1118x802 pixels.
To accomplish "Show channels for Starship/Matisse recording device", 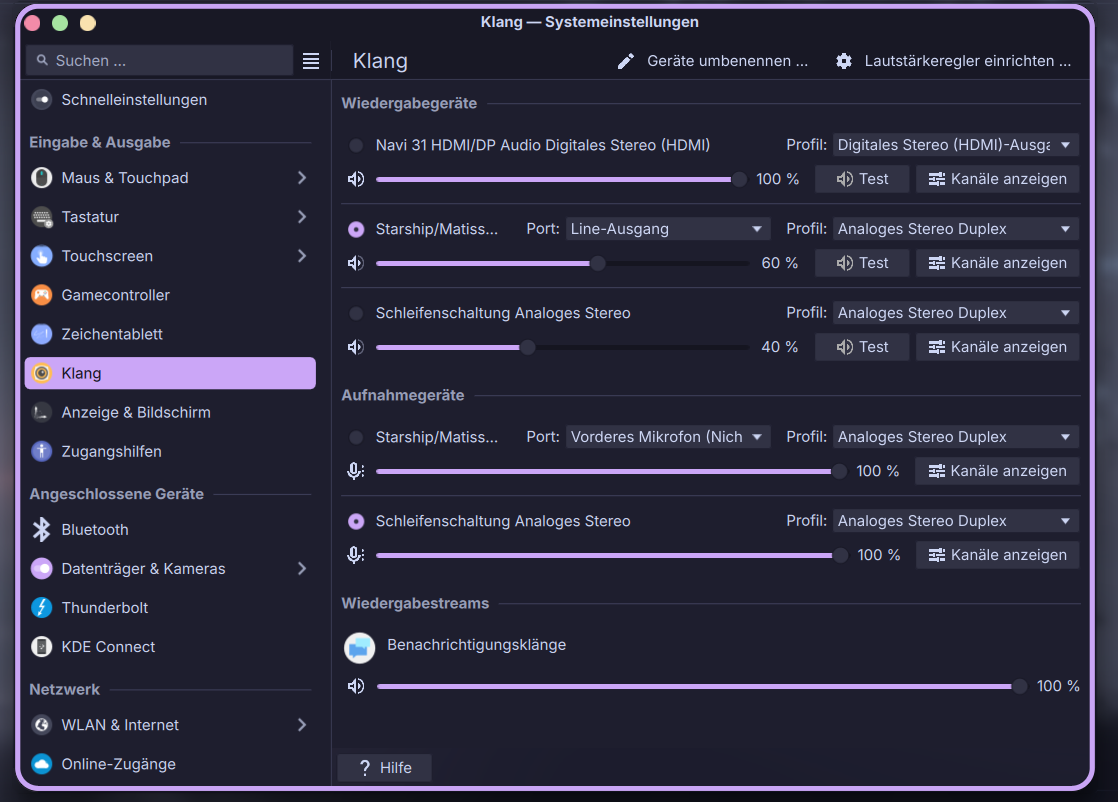I will [998, 471].
